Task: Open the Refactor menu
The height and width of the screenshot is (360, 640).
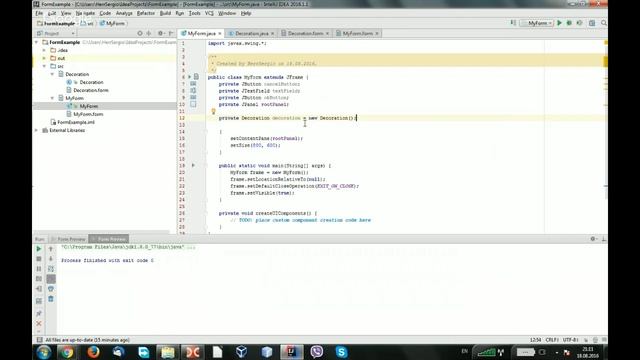Action: 146,13
